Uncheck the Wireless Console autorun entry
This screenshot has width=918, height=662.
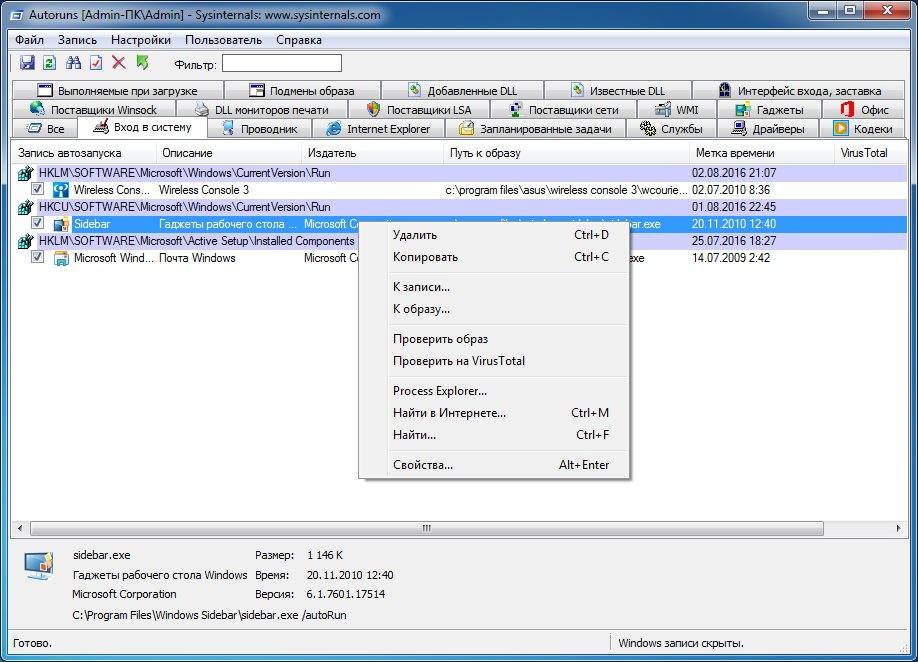(x=37, y=189)
